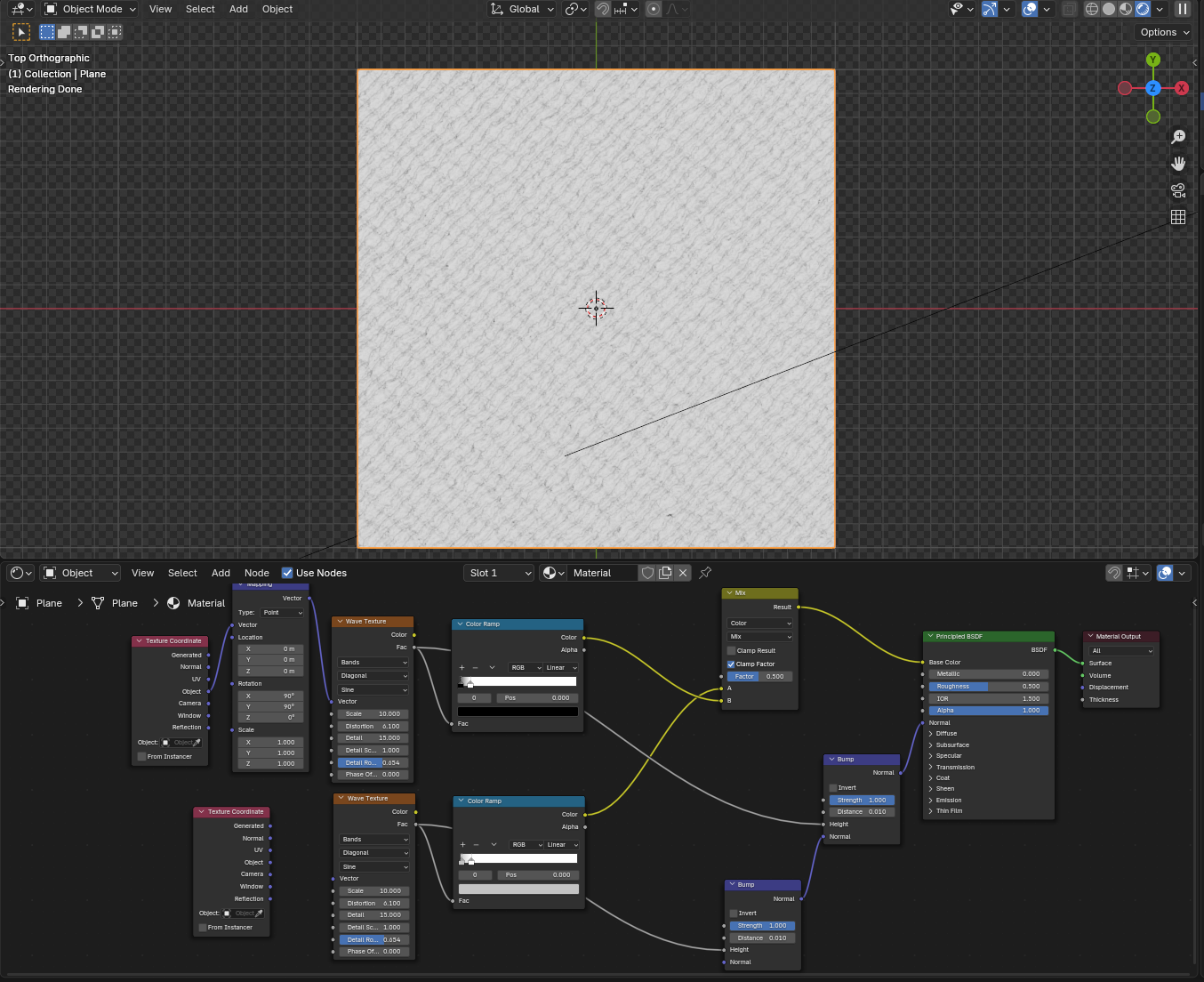Toggle fake user shield for Material
The width and height of the screenshot is (1204, 982).
tap(648, 573)
